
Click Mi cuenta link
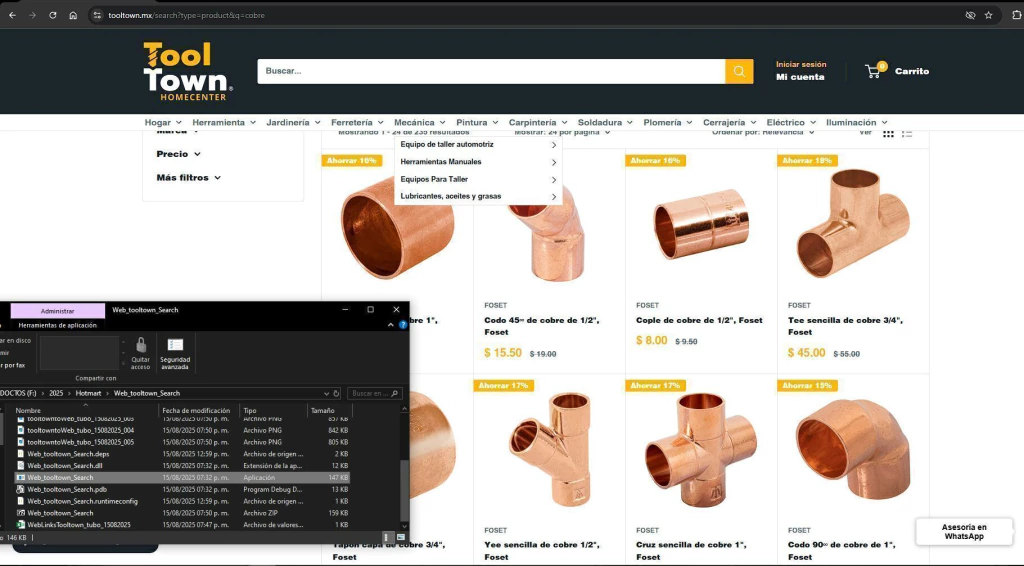coord(800,77)
